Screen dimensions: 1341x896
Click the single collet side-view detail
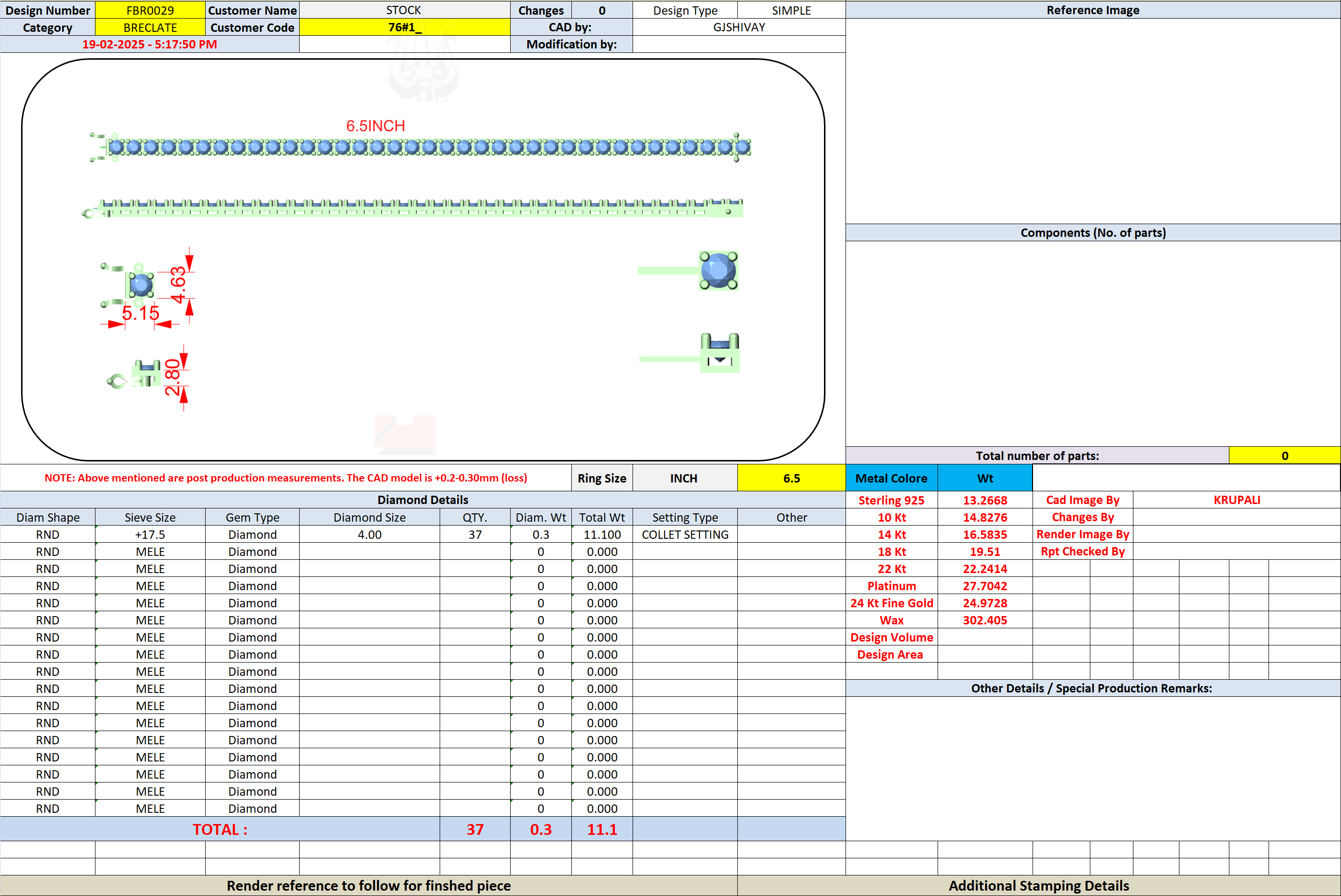690,353
